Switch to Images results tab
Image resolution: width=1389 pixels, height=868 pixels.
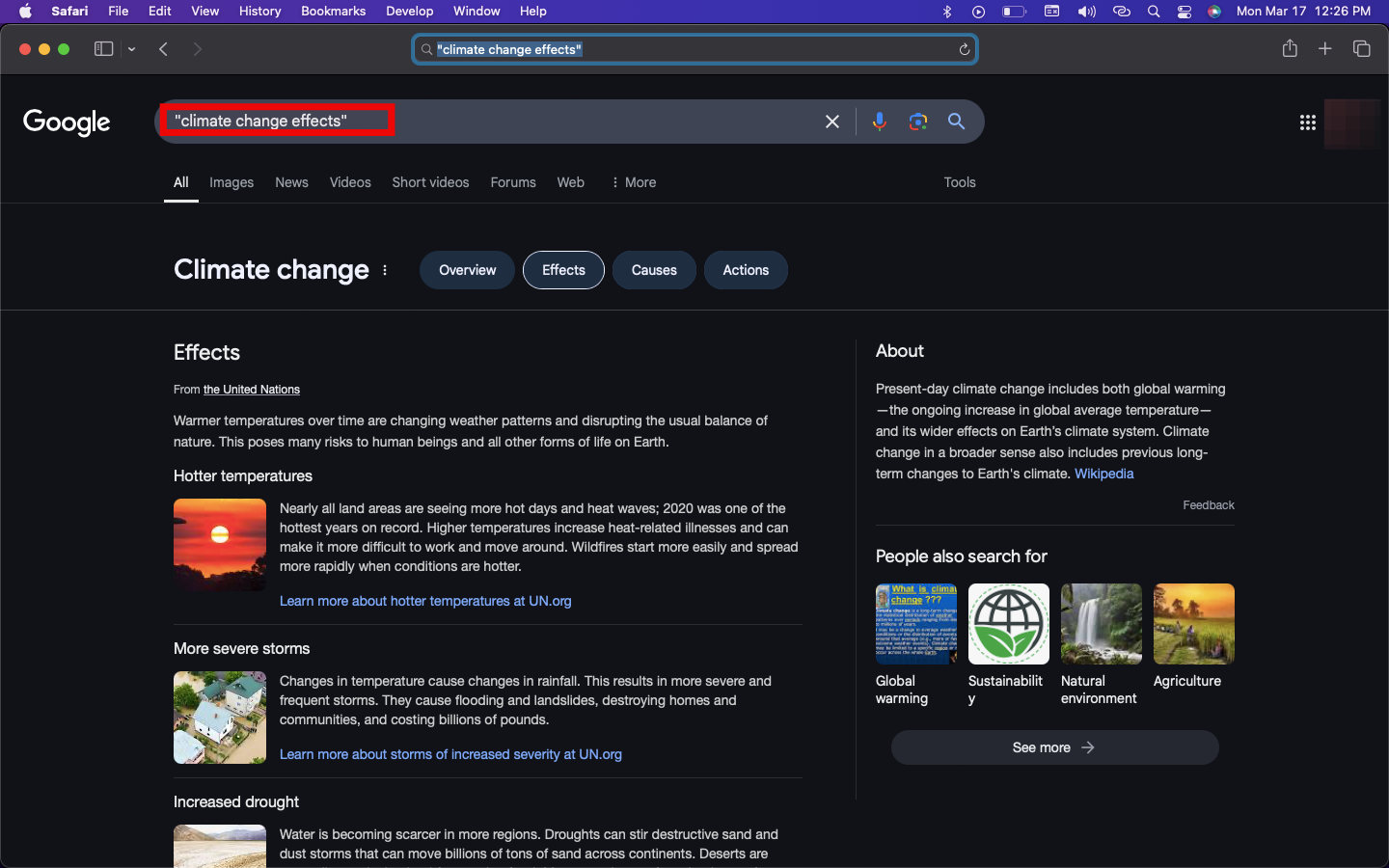pos(231,182)
